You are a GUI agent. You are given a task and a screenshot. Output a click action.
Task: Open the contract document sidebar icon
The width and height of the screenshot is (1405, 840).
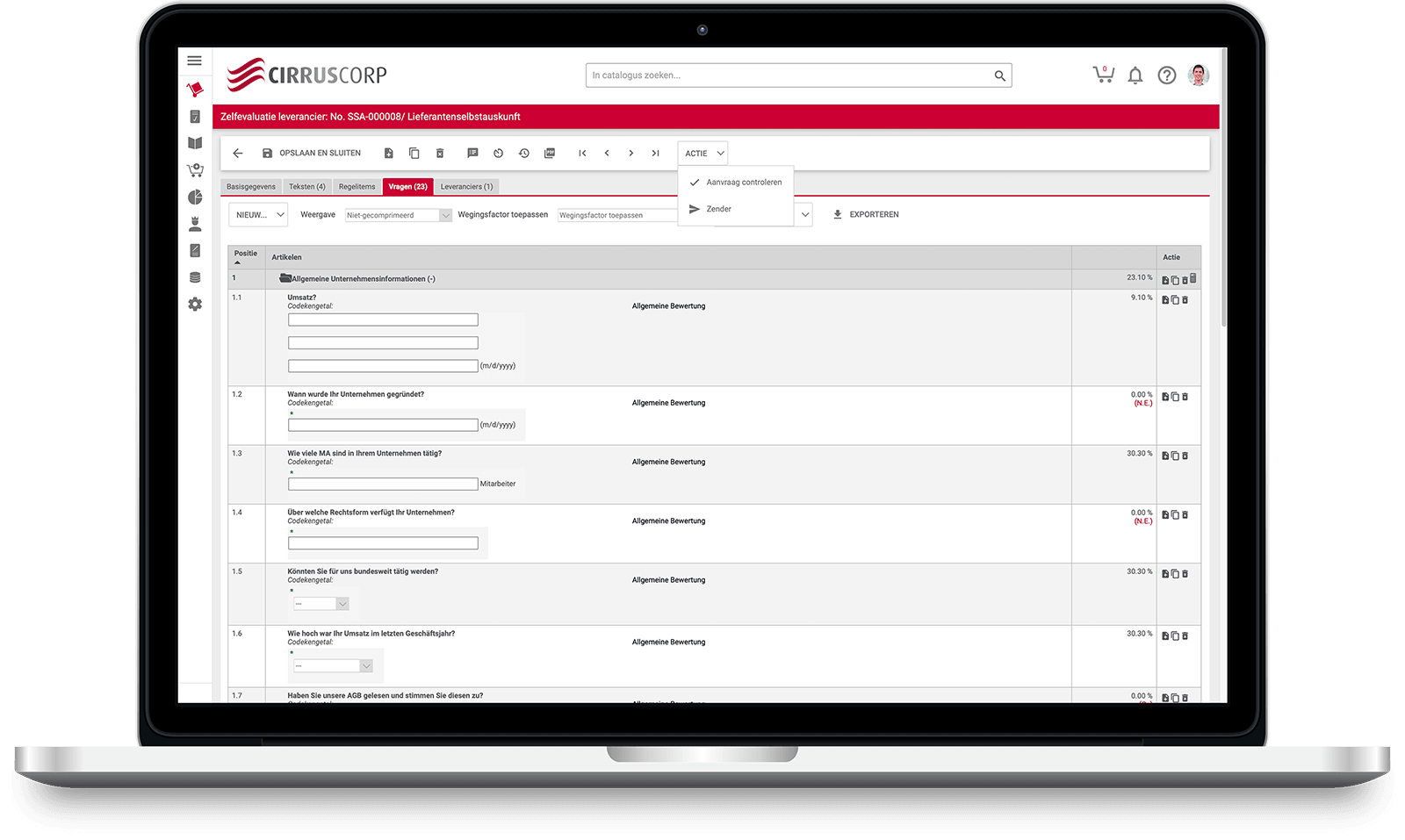point(195,251)
